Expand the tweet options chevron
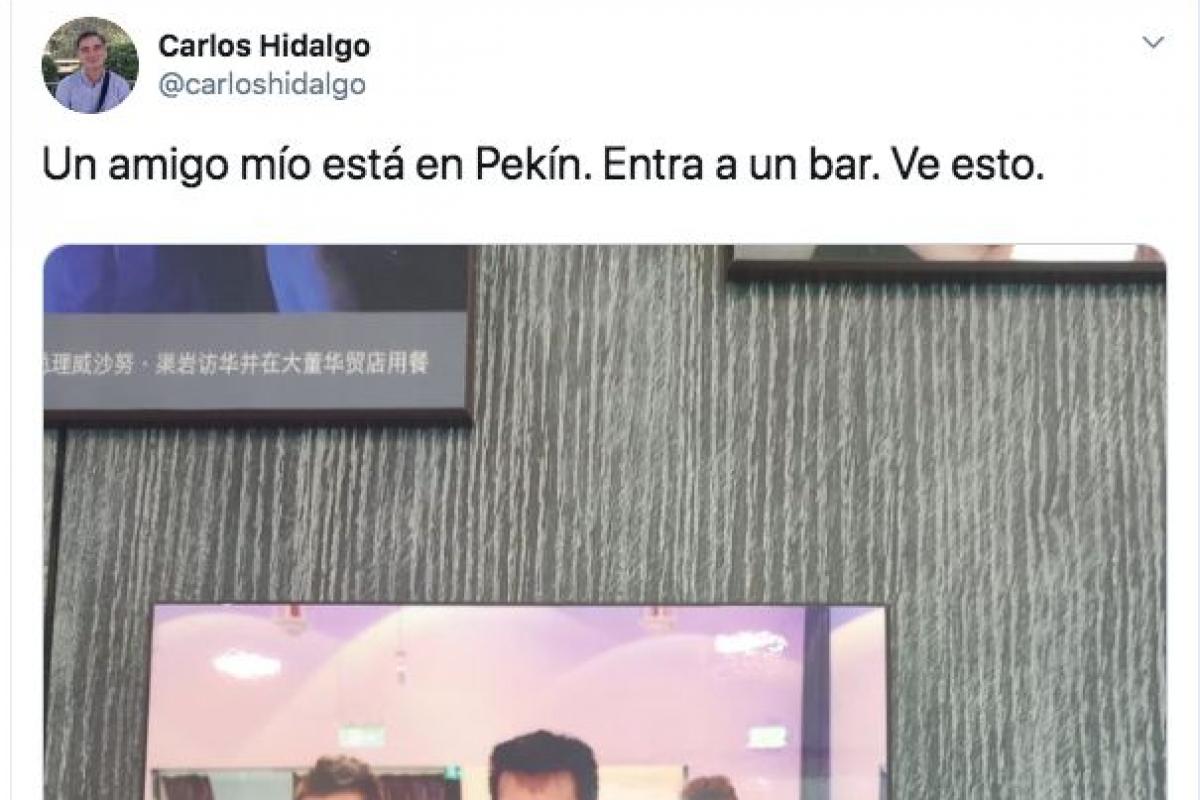1200x800 pixels. pos(1153,43)
